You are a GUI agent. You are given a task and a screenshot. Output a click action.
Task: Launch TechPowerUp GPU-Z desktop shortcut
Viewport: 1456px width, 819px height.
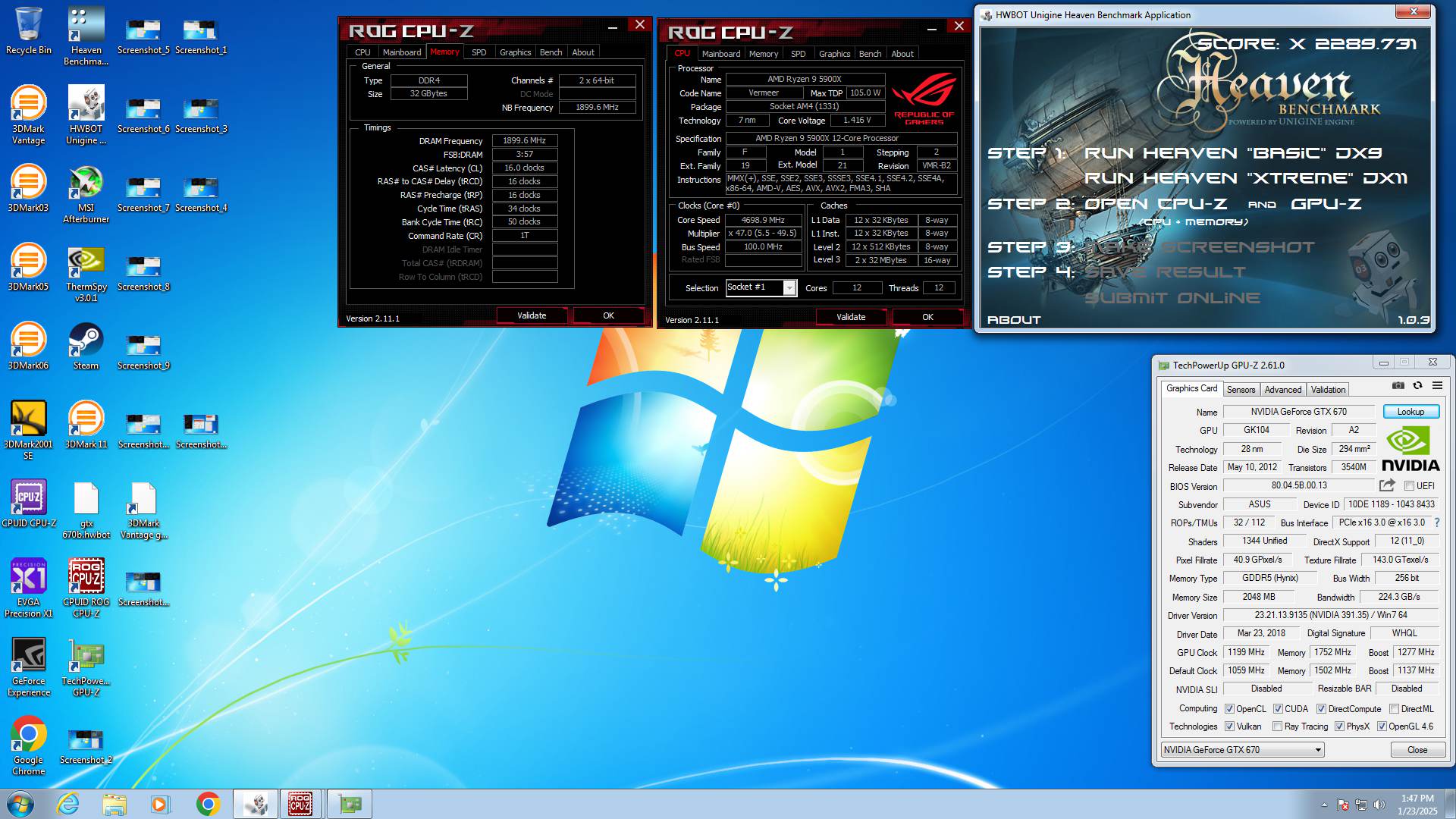tap(86, 666)
